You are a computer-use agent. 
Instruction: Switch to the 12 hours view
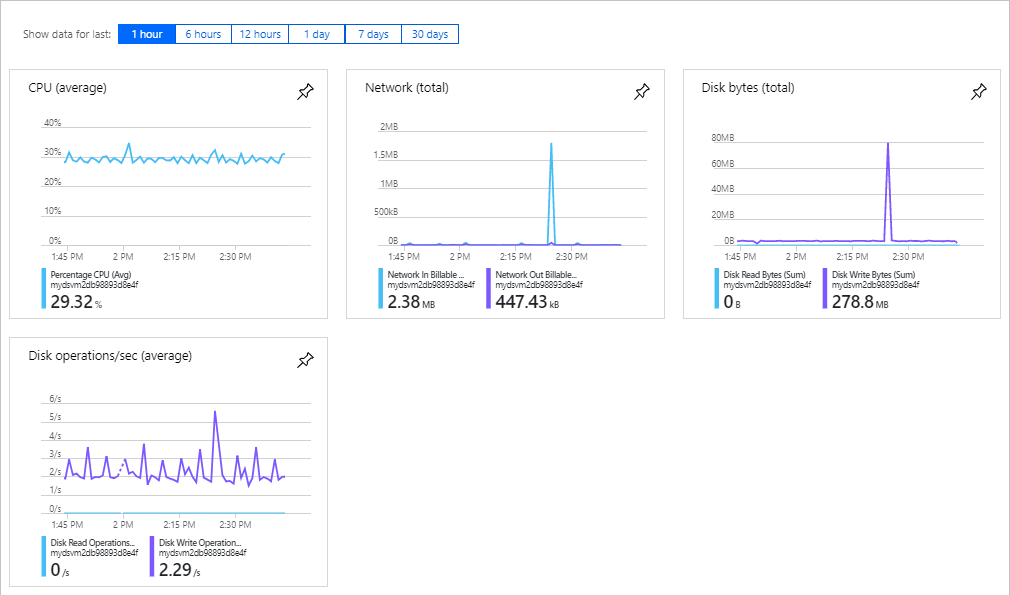click(x=260, y=33)
